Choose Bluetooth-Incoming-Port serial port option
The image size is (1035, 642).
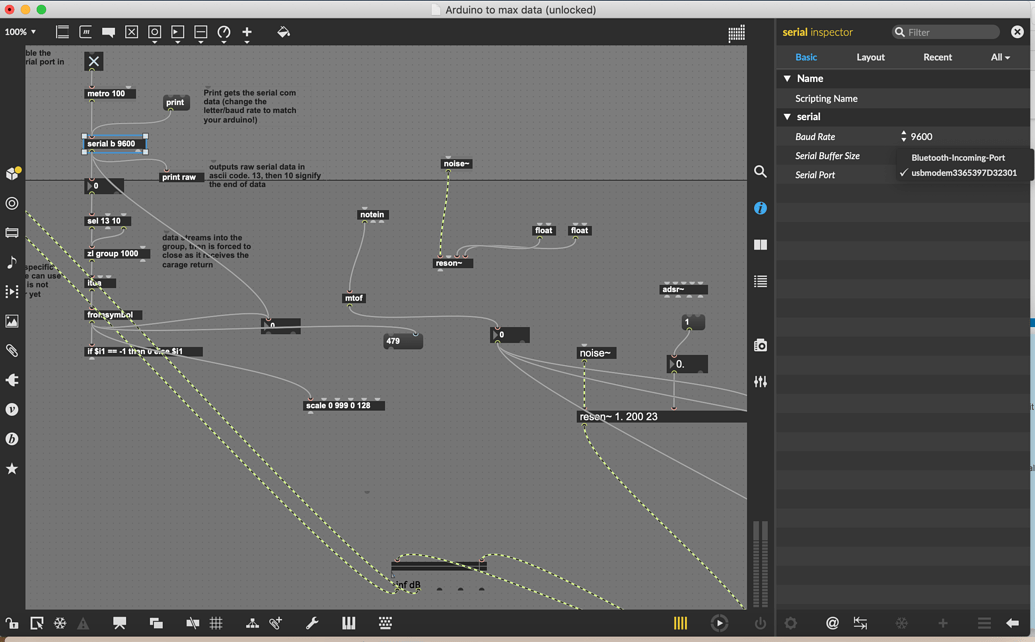point(958,158)
